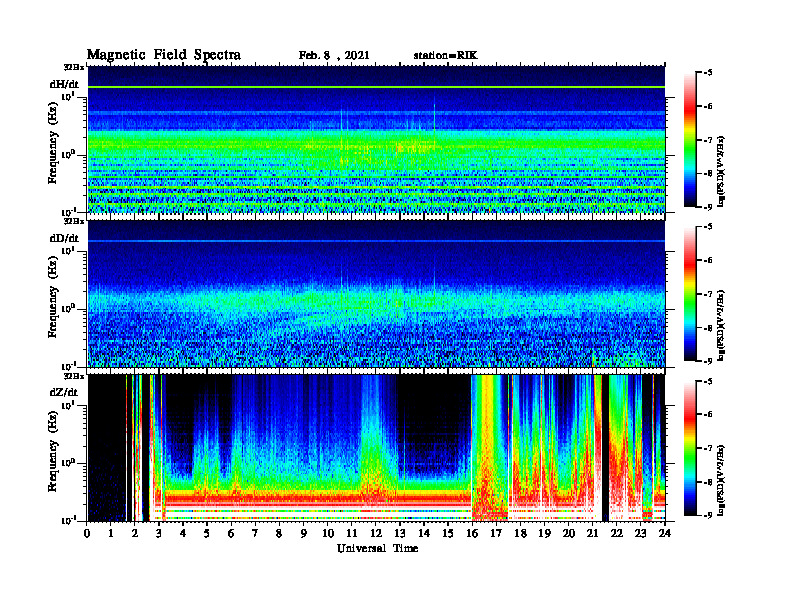Click the 10^0 frequency tick of dD/dt panel
This screenshot has height=612, width=792.
[x=68, y=308]
